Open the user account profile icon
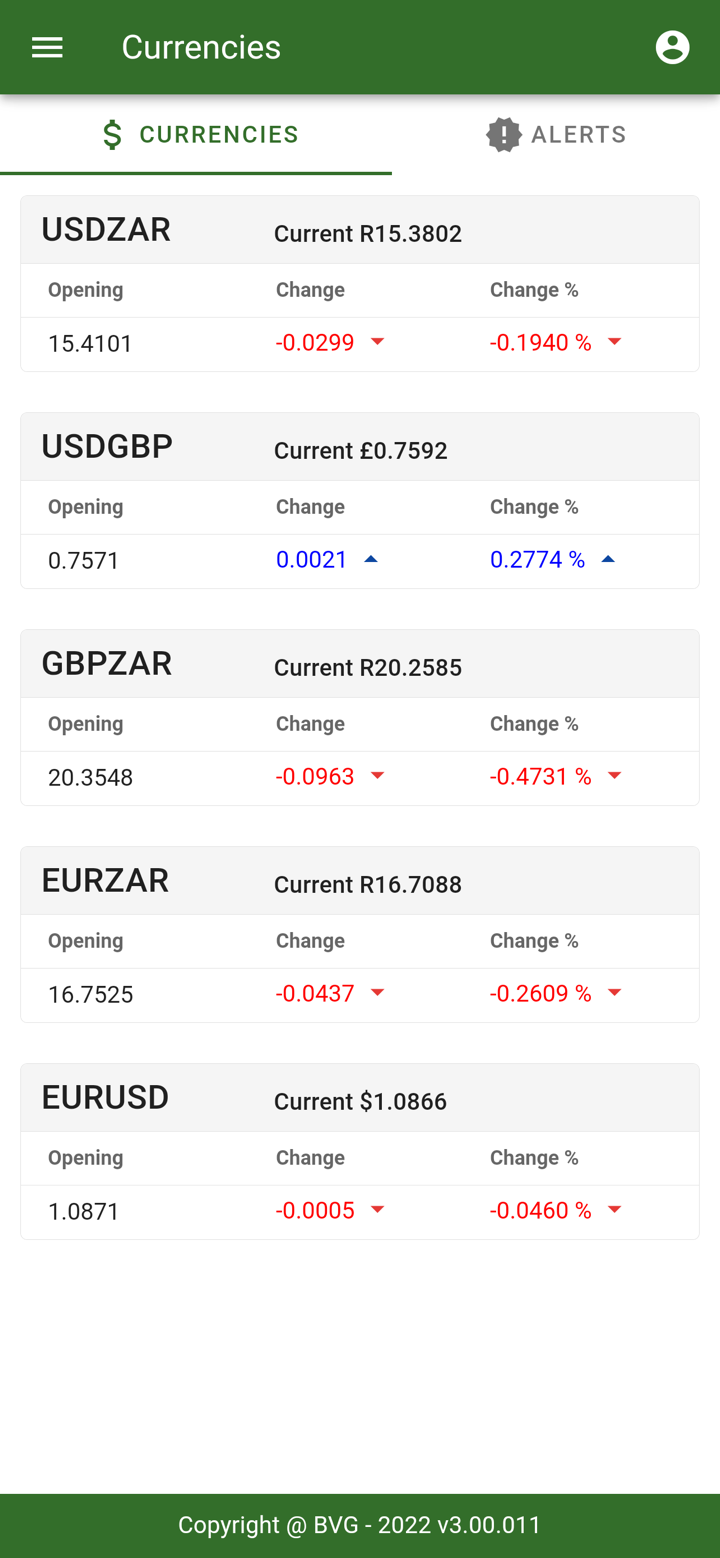720x1558 pixels. pyautogui.click(x=672, y=47)
